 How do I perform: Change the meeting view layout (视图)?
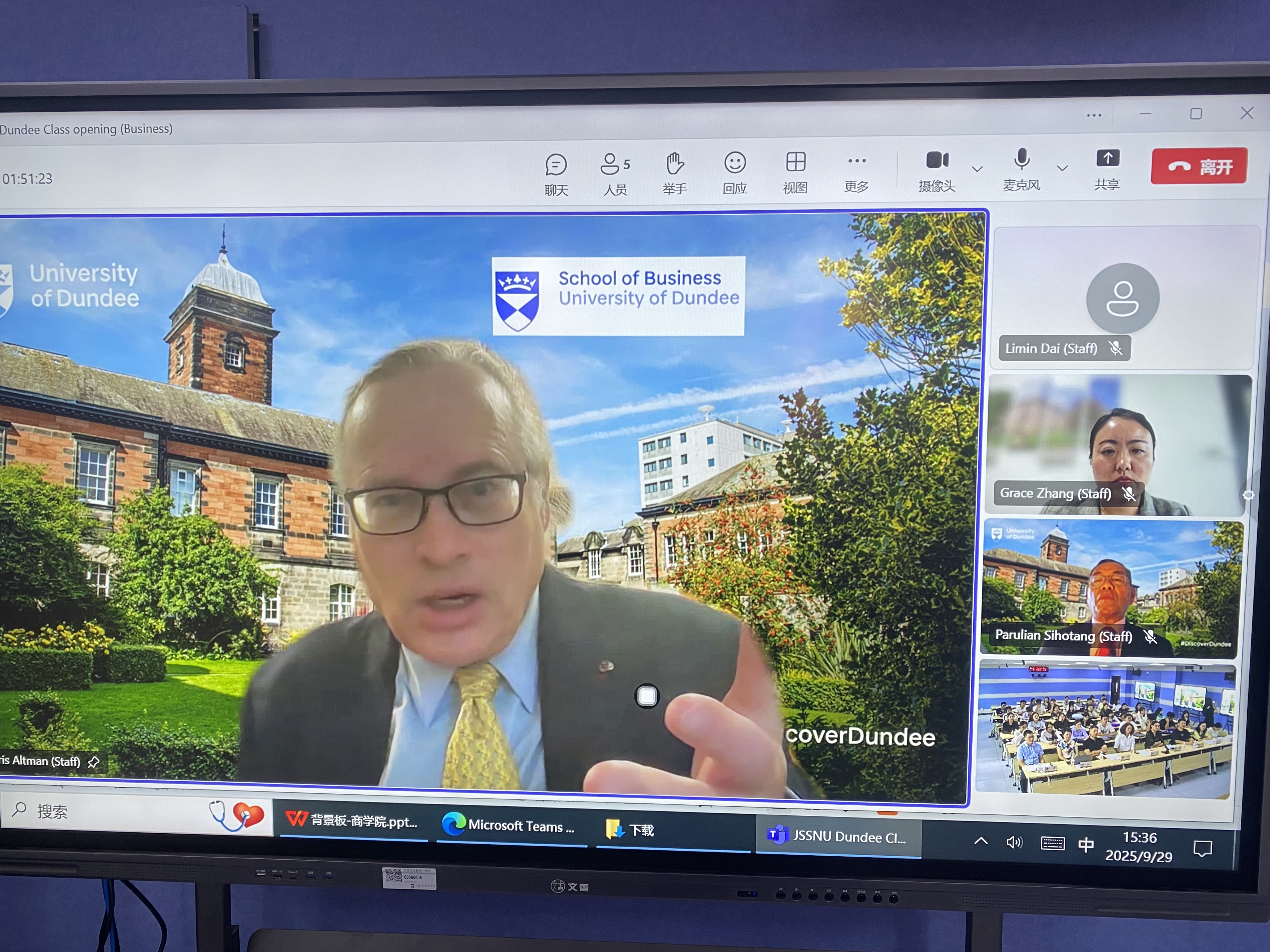pos(795,172)
